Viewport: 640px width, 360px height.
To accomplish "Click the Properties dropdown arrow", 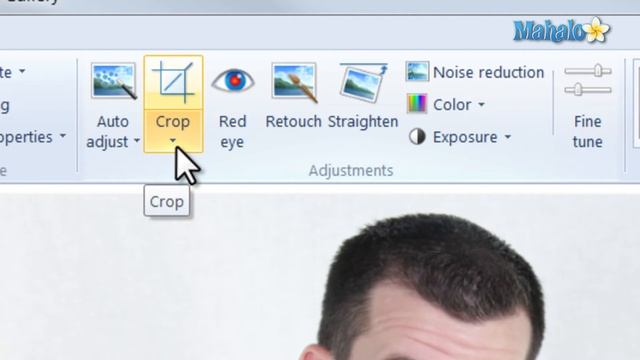I will pyautogui.click(x=63, y=136).
